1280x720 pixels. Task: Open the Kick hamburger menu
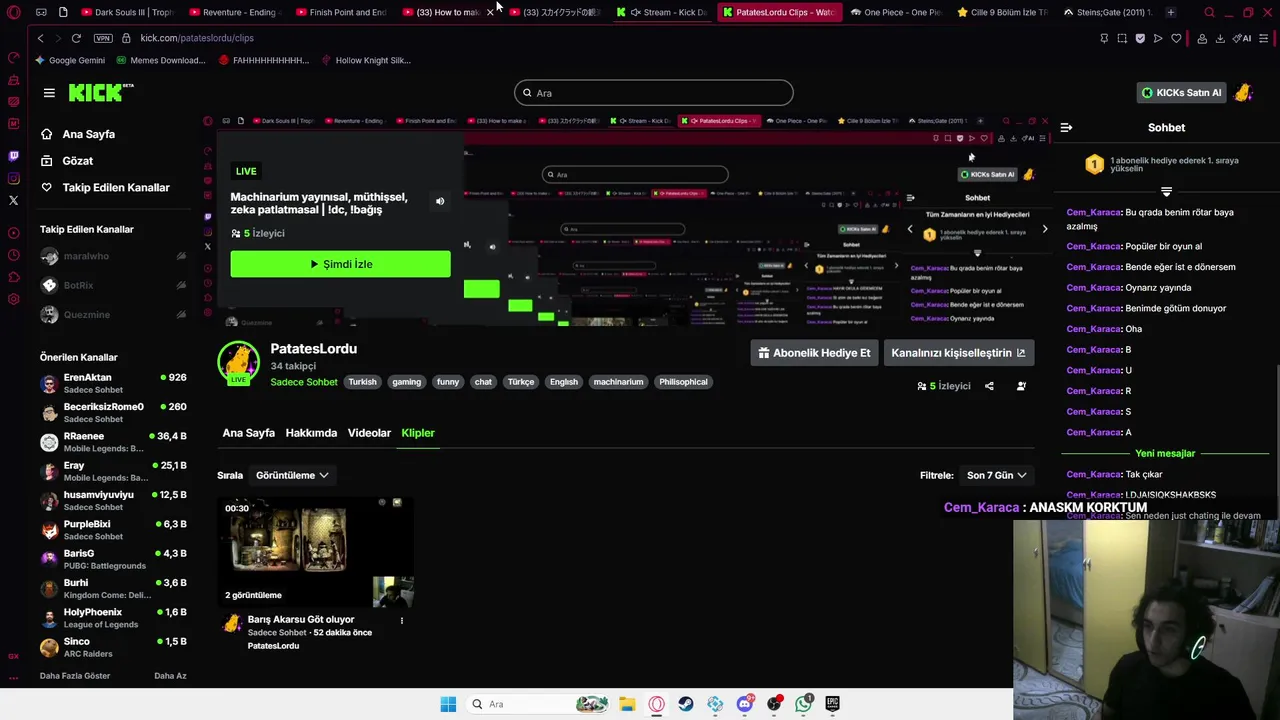49,93
